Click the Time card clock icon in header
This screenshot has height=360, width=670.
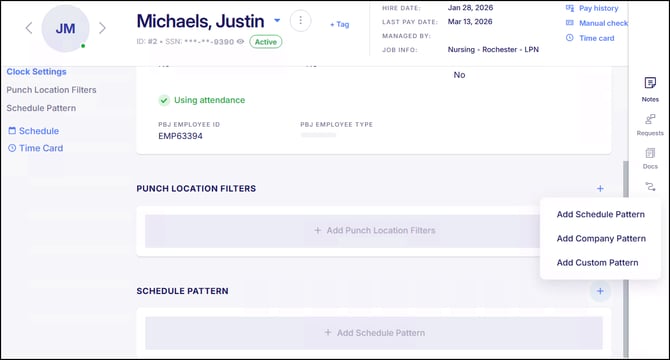tap(570, 38)
